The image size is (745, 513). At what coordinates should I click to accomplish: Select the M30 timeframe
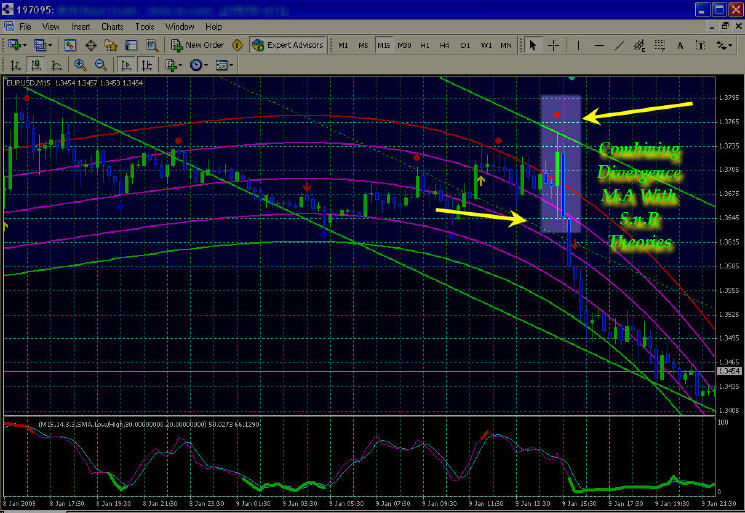click(404, 46)
